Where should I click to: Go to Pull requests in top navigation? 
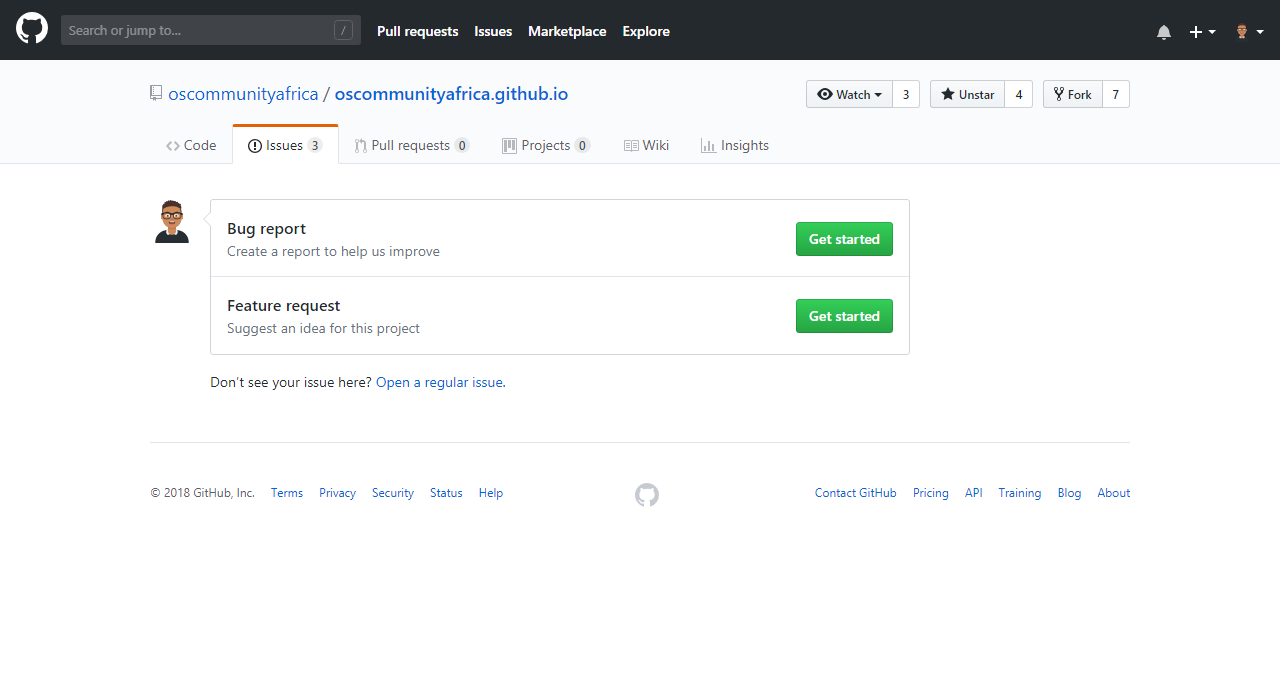418,31
